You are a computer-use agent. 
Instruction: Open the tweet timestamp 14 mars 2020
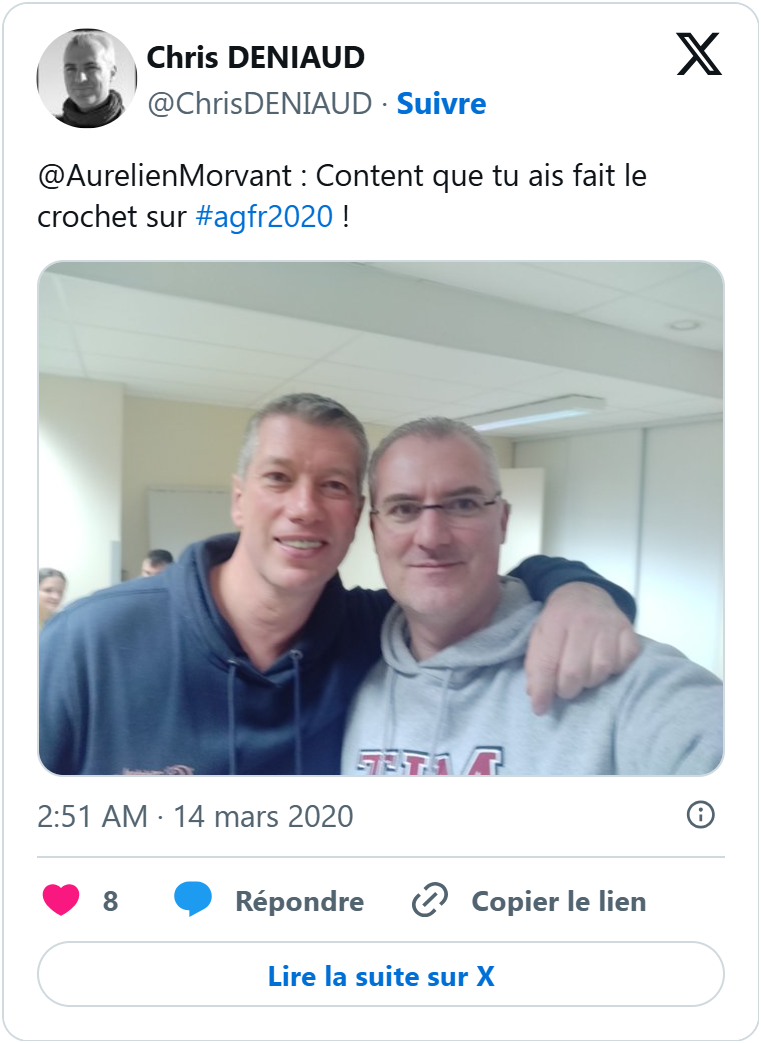(x=263, y=816)
